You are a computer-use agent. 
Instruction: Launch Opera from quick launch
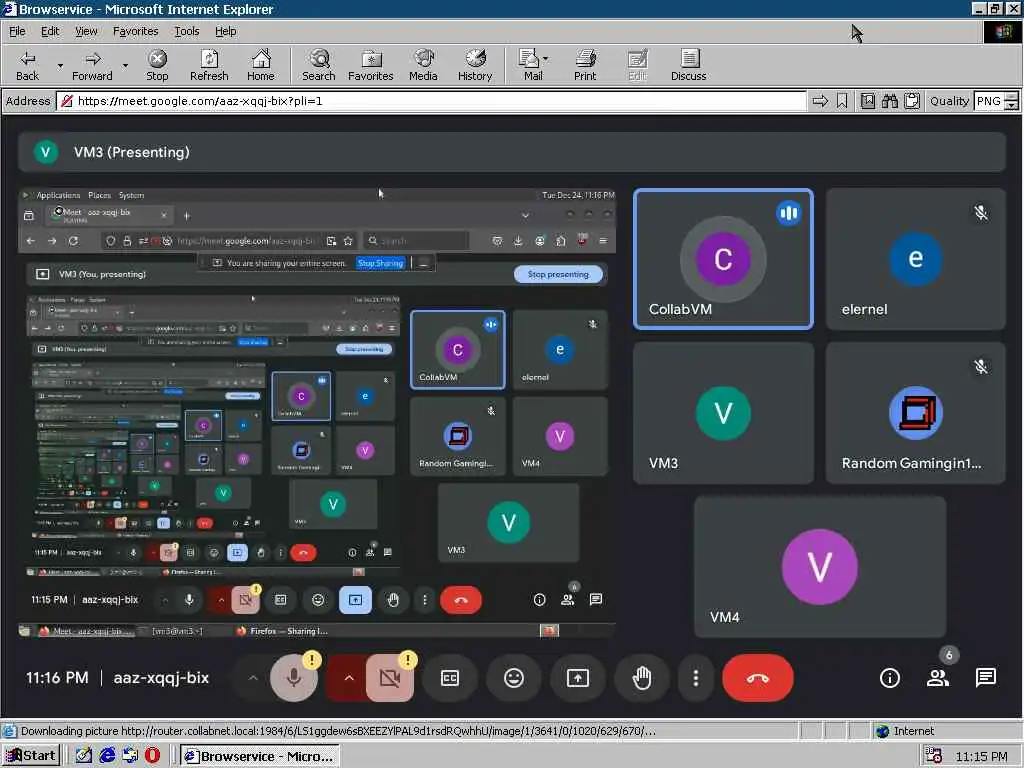[x=152, y=756]
